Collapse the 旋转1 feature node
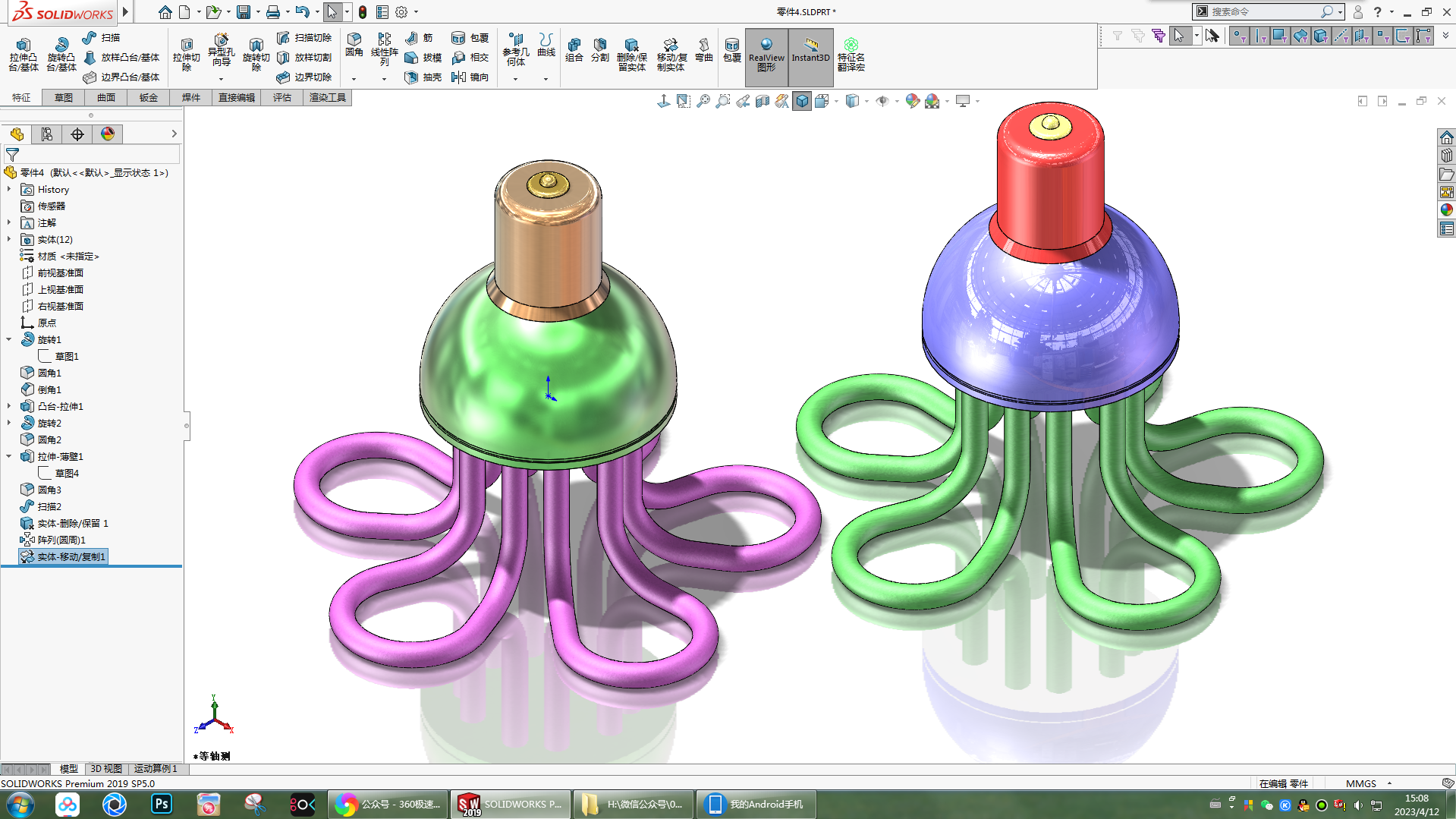1456x819 pixels. 9,340
